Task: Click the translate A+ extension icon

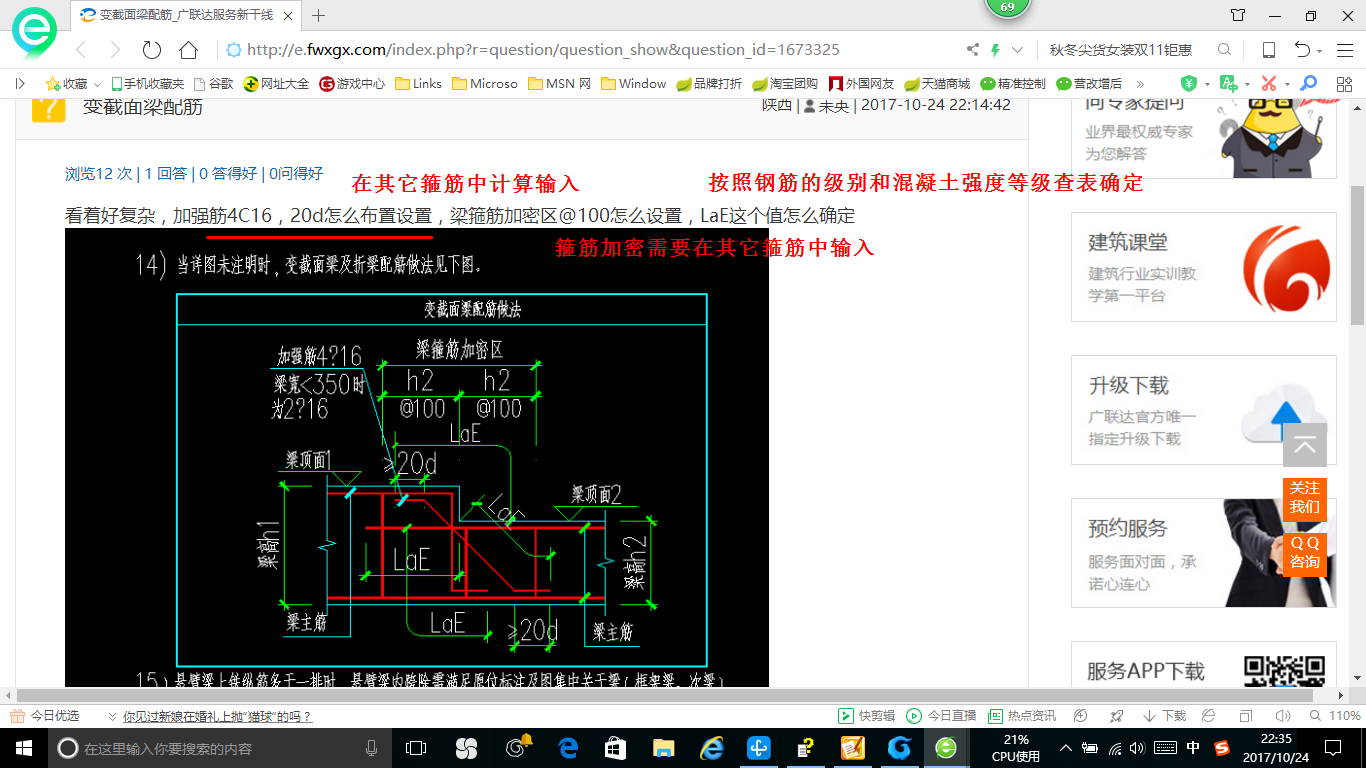Action: (1227, 84)
